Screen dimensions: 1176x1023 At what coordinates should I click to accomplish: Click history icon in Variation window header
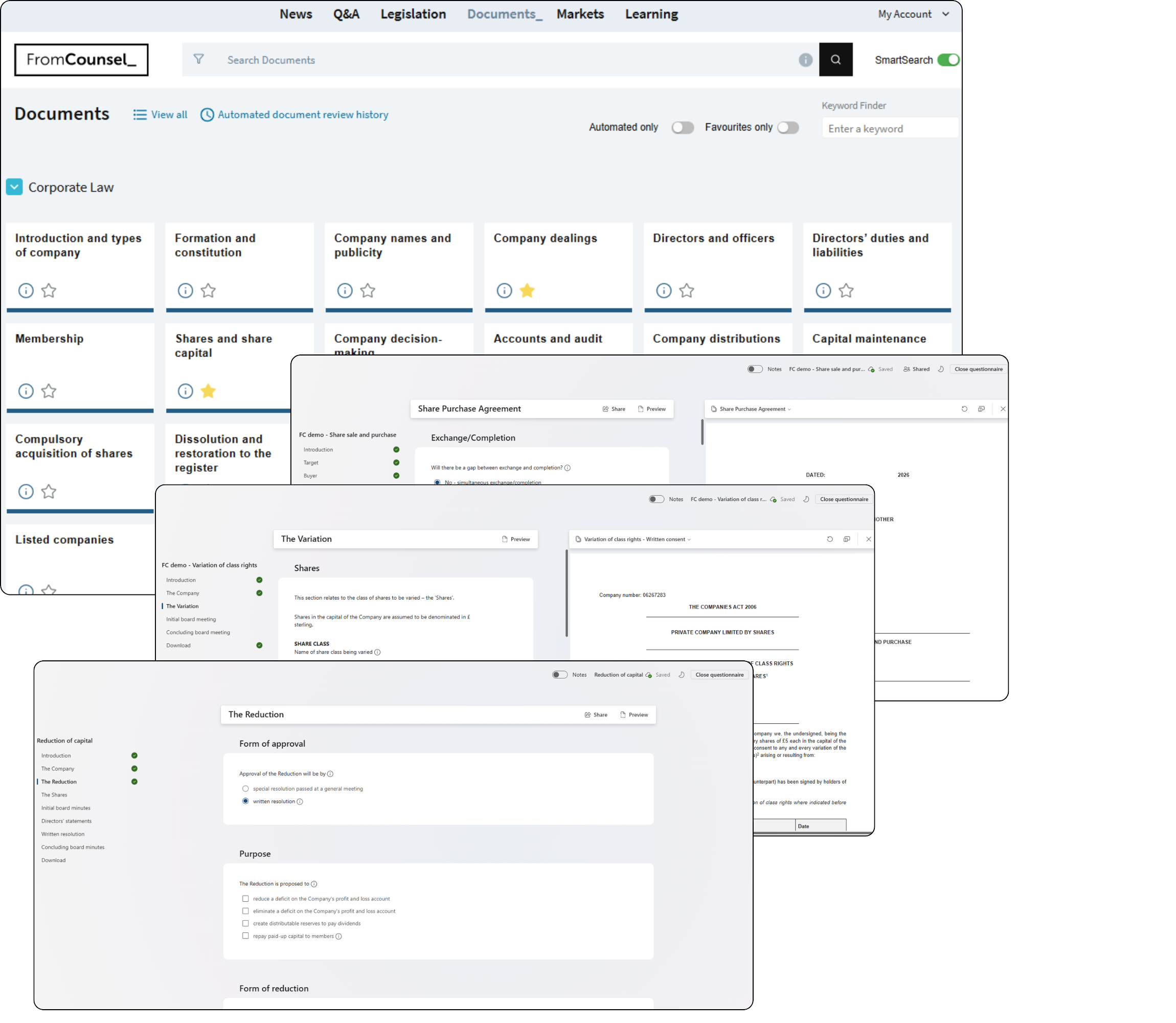coord(806,499)
